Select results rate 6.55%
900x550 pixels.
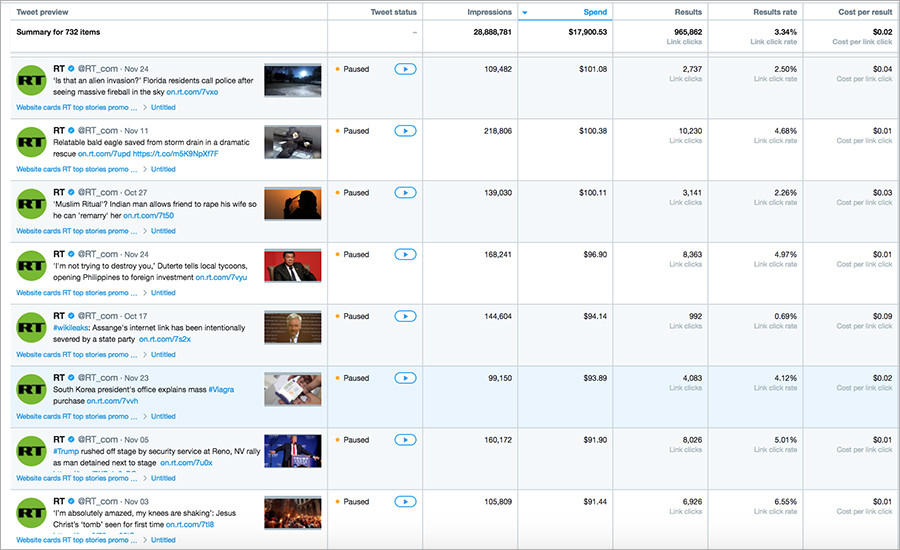(x=785, y=502)
